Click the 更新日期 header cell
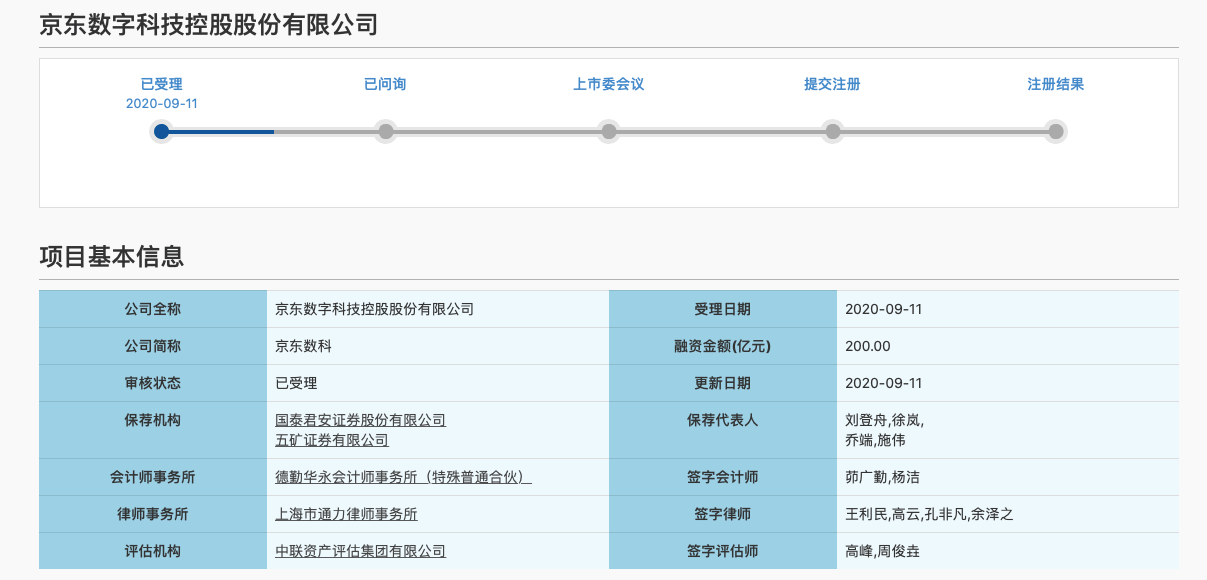This screenshot has height=580, width=1207. (723, 383)
